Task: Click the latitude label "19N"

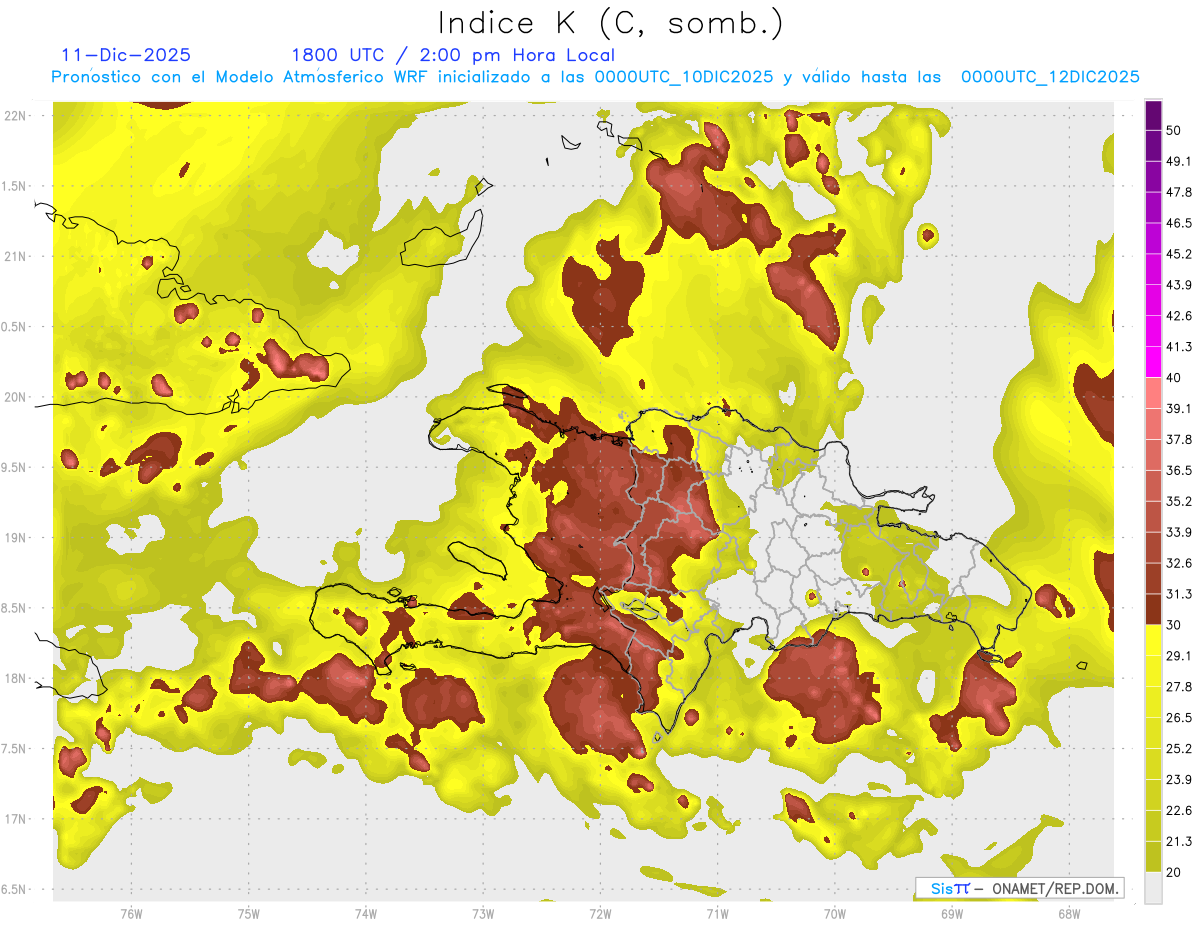Action: tap(16, 538)
